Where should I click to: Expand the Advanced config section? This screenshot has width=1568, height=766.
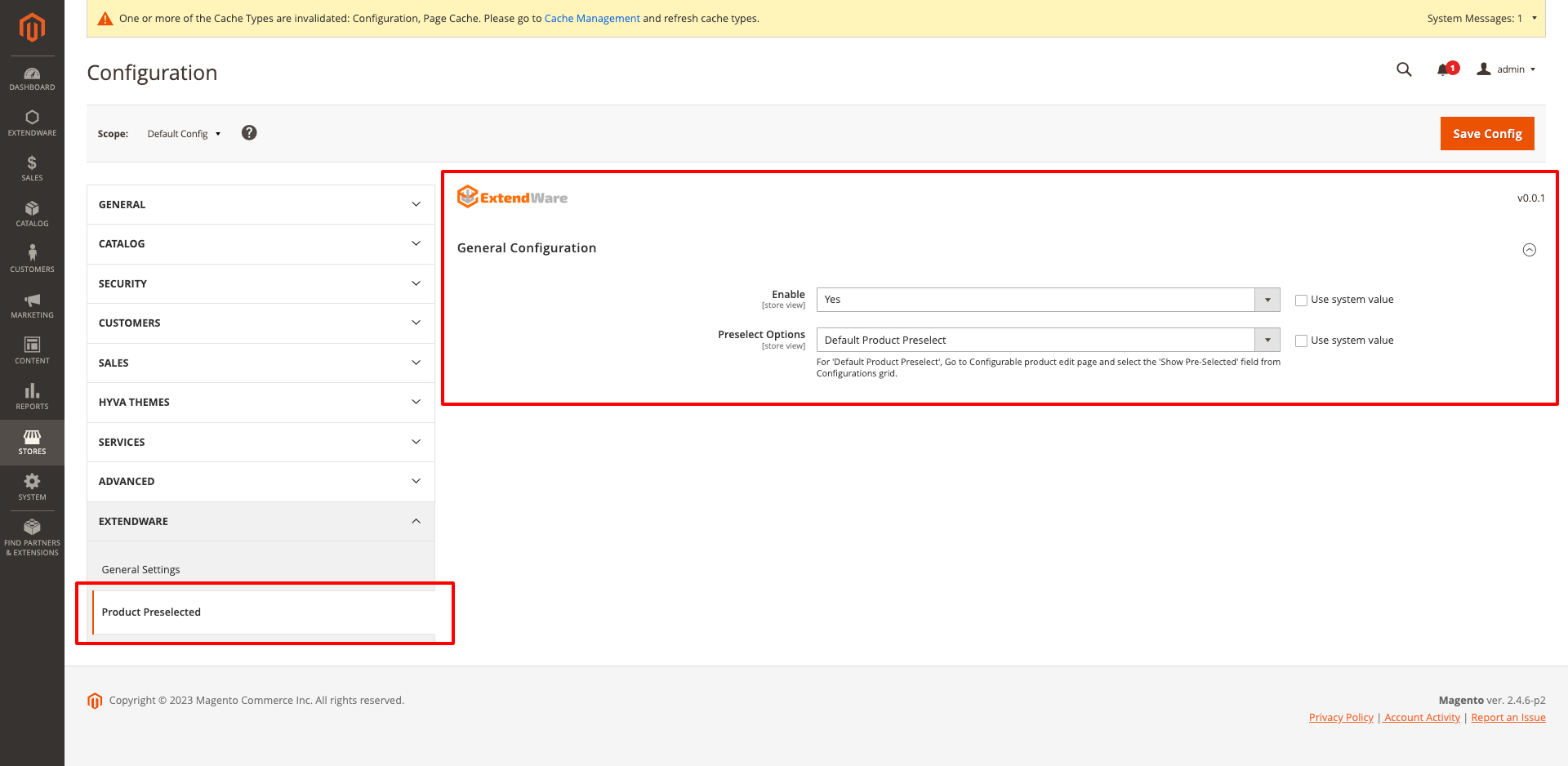261,482
